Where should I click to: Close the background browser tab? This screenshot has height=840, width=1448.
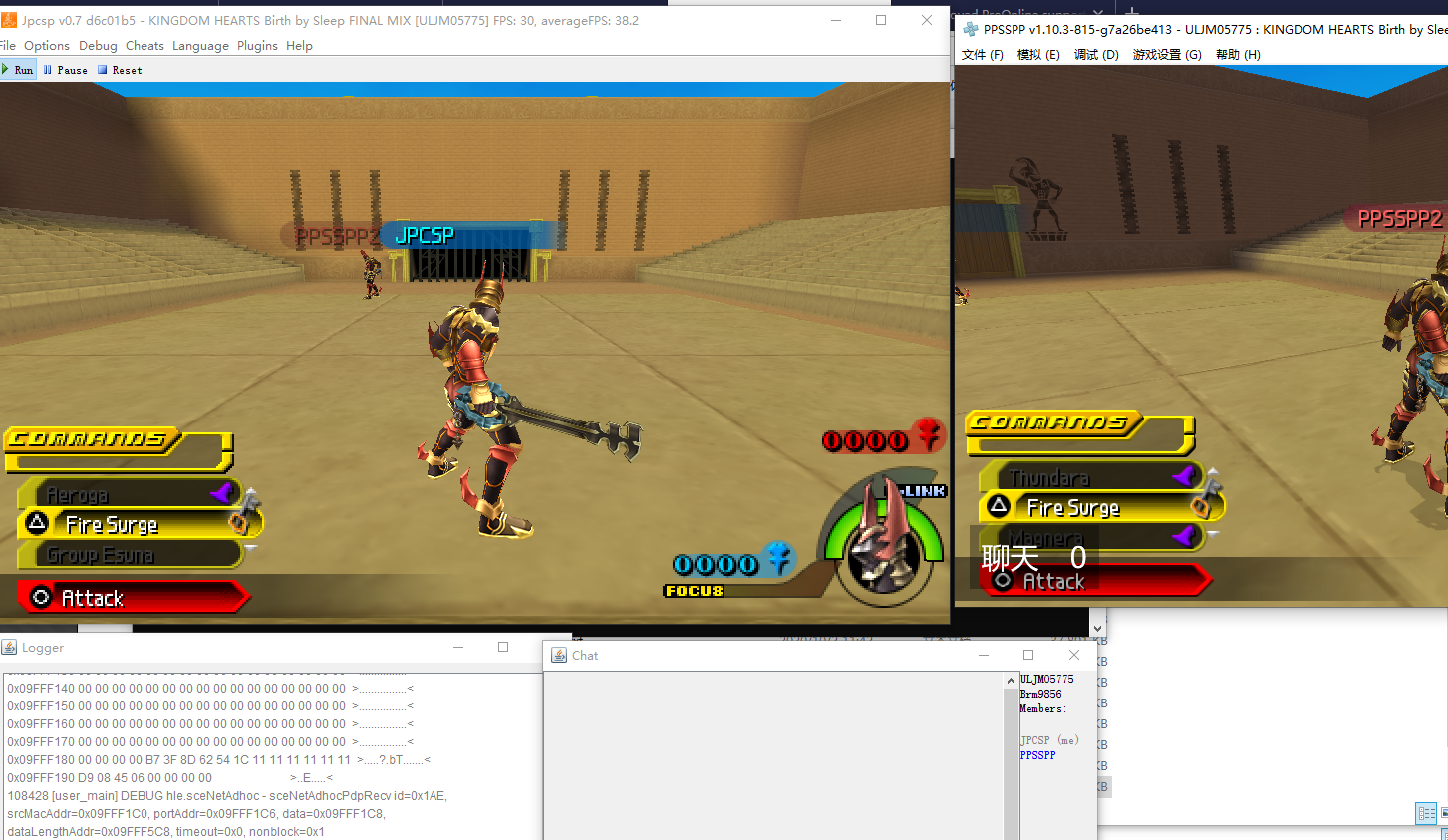pyautogui.click(x=1097, y=13)
